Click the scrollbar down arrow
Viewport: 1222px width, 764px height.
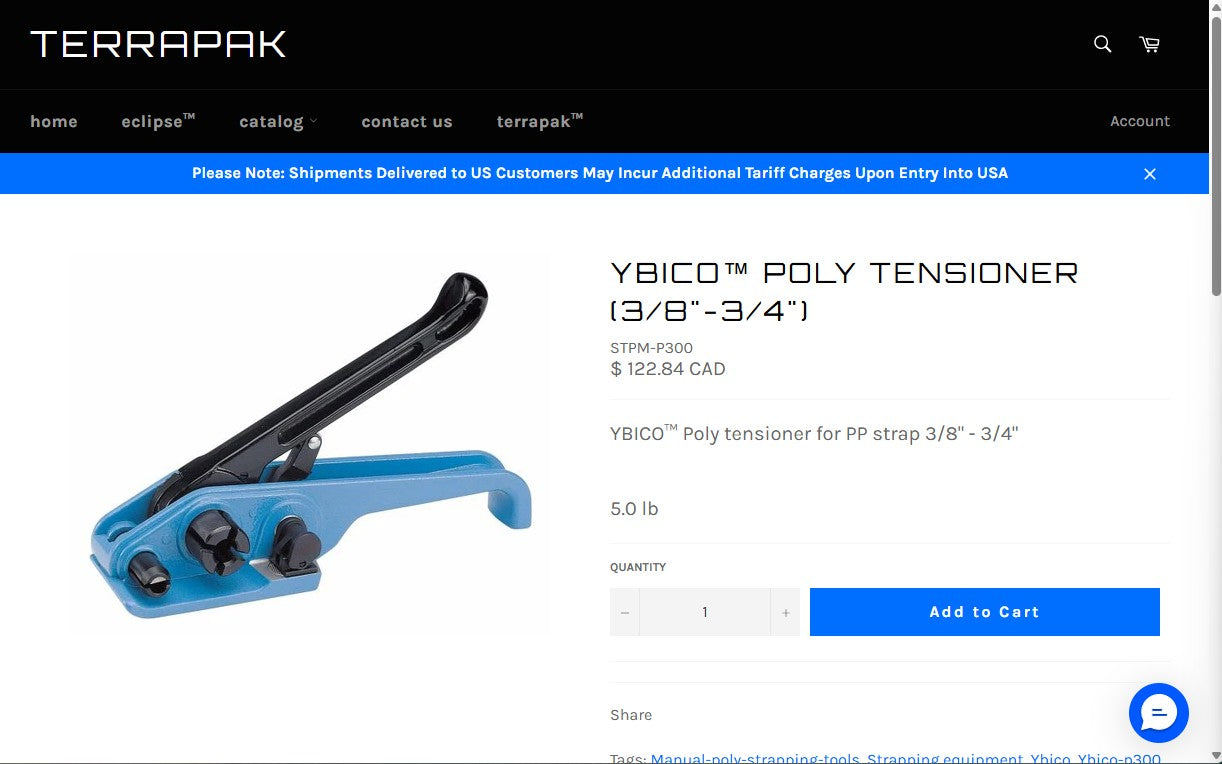(1215, 757)
